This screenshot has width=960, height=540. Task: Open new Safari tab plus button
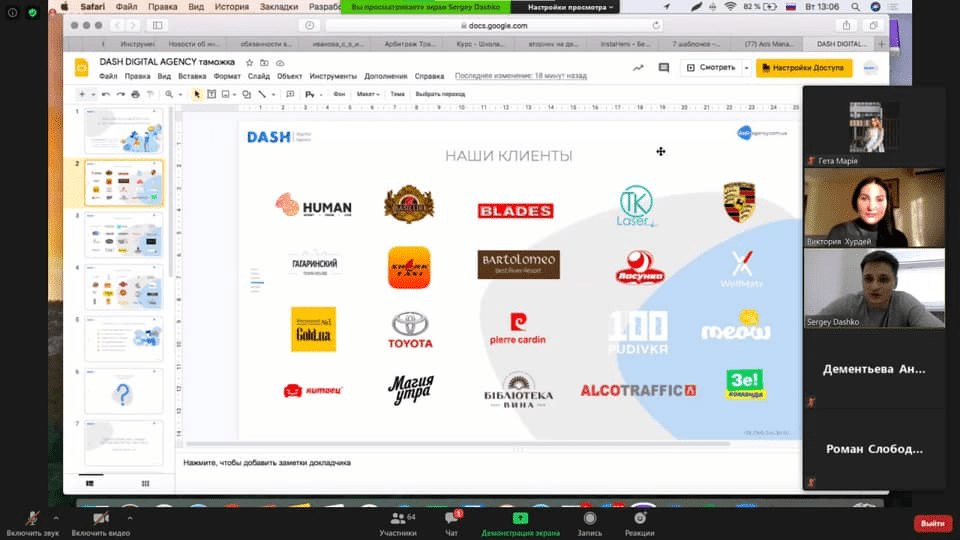pos(882,44)
